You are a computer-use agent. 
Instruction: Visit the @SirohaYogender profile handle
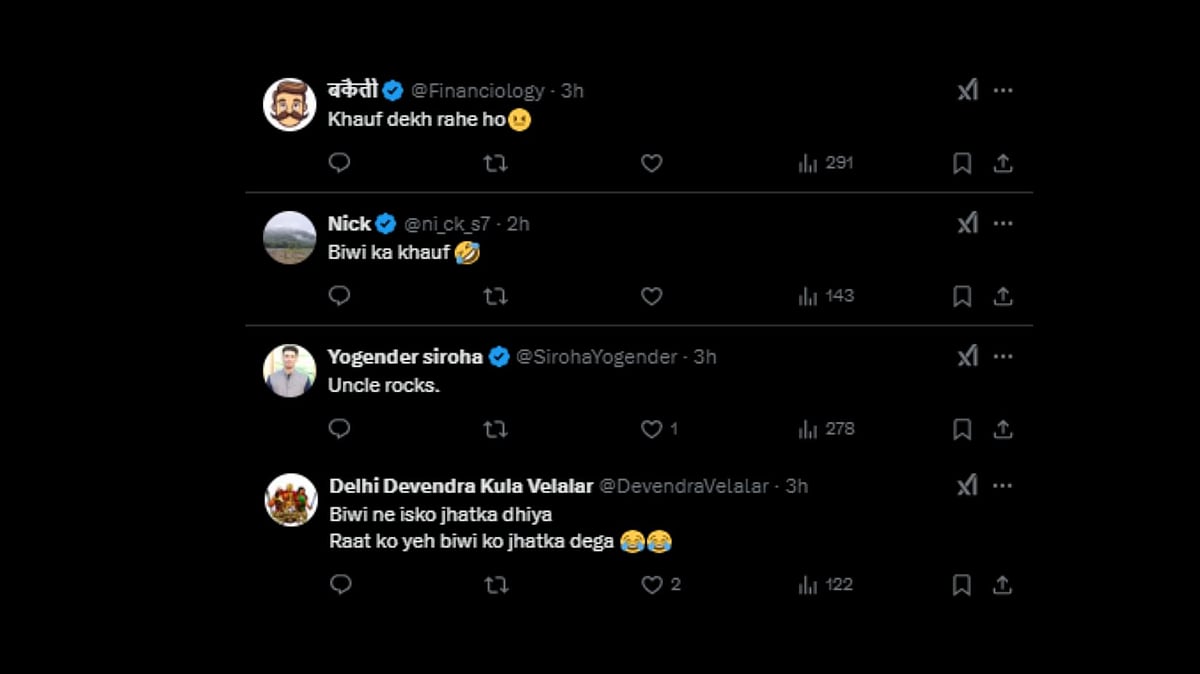click(597, 357)
